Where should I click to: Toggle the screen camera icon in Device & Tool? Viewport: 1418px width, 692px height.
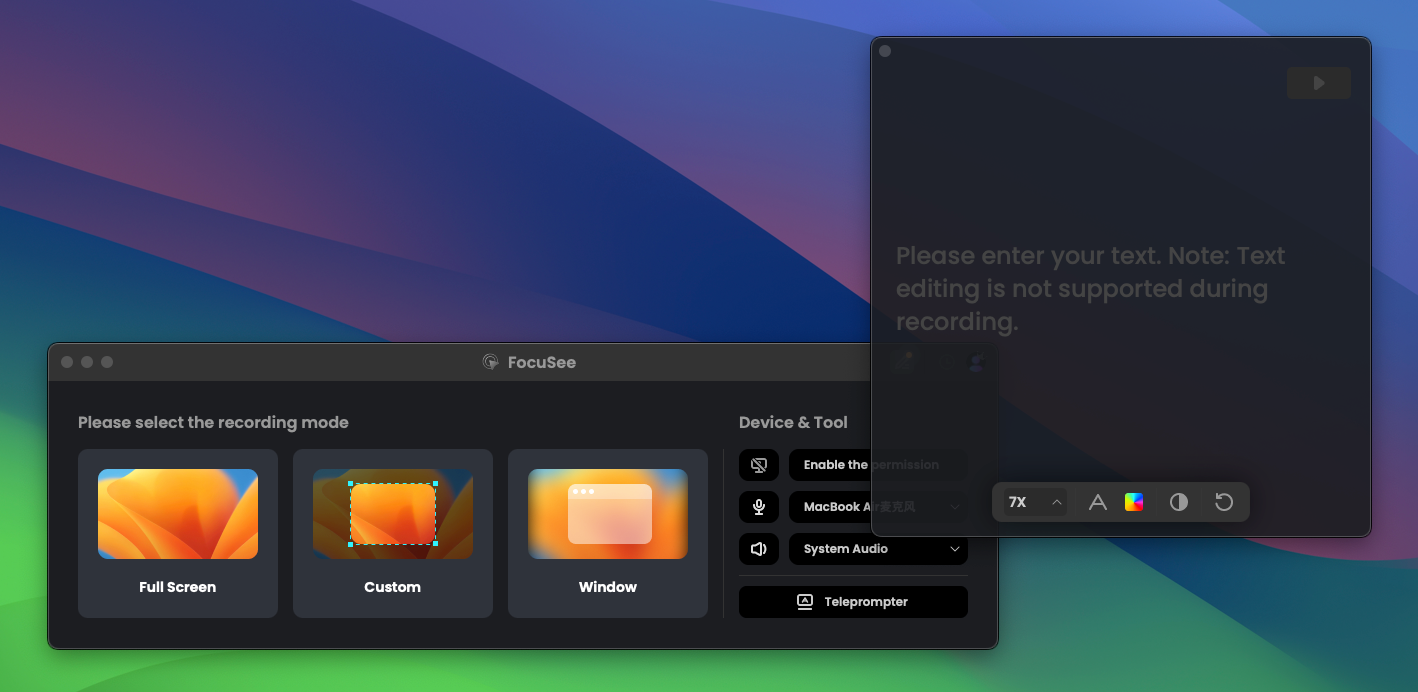(x=759, y=465)
